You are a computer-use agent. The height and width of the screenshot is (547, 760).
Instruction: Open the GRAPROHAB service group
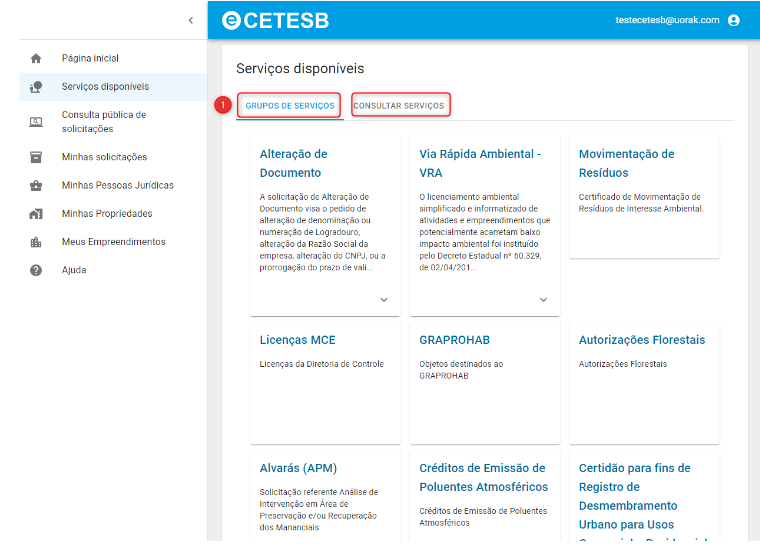tap(454, 340)
